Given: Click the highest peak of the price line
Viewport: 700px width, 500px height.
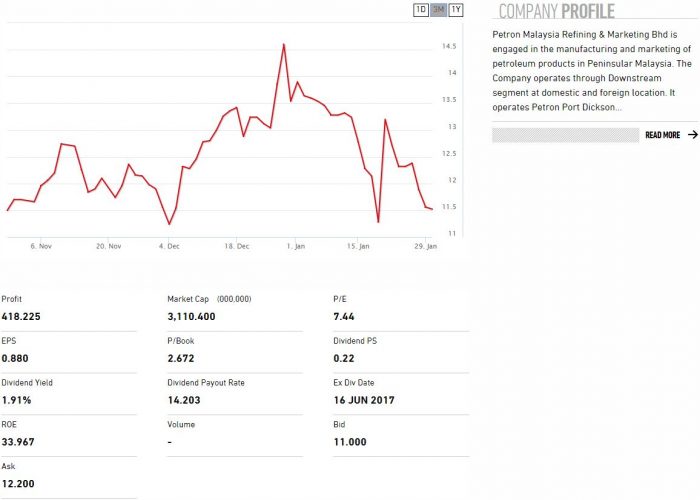Looking at the screenshot, I should coord(284,44).
